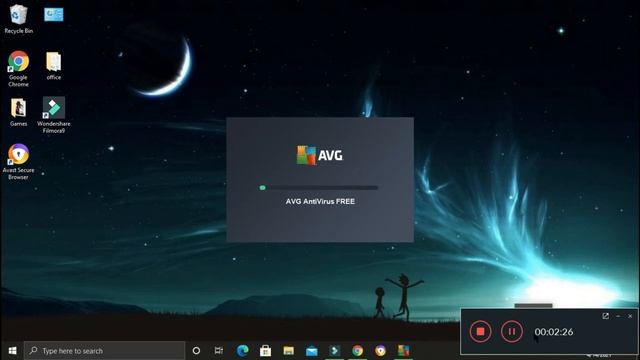Open the Mail app from the taskbar
This screenshot has width=640, height=360.
(311, 351)
